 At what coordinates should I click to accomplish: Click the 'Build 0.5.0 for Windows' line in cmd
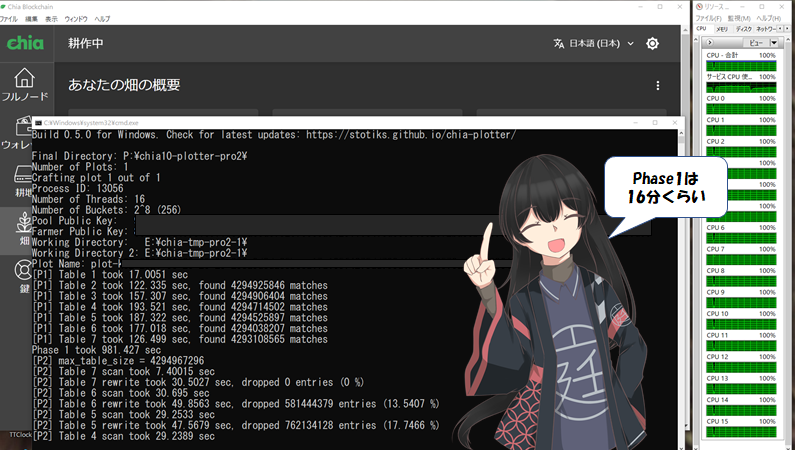(273, 135)
